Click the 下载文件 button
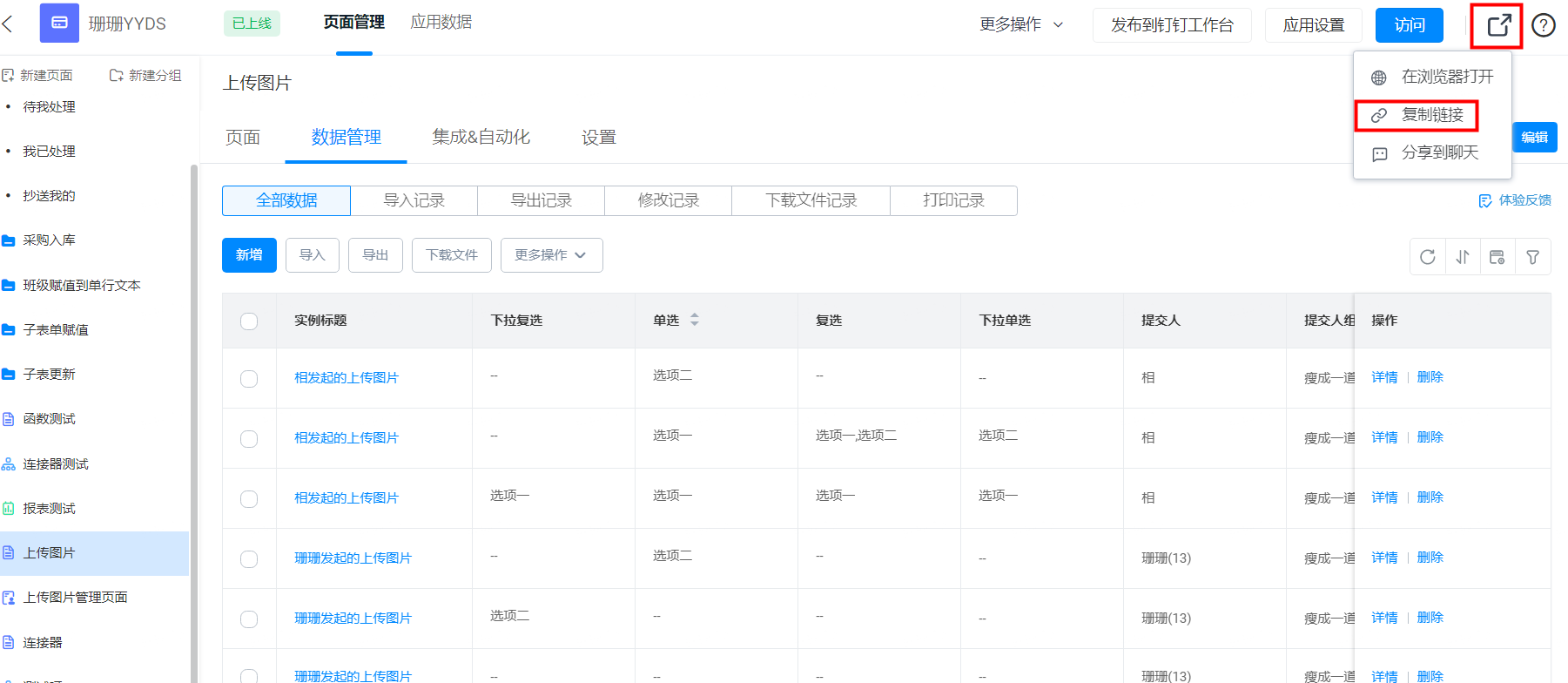This screenshot has height=683, width=1568. [452, 255]
